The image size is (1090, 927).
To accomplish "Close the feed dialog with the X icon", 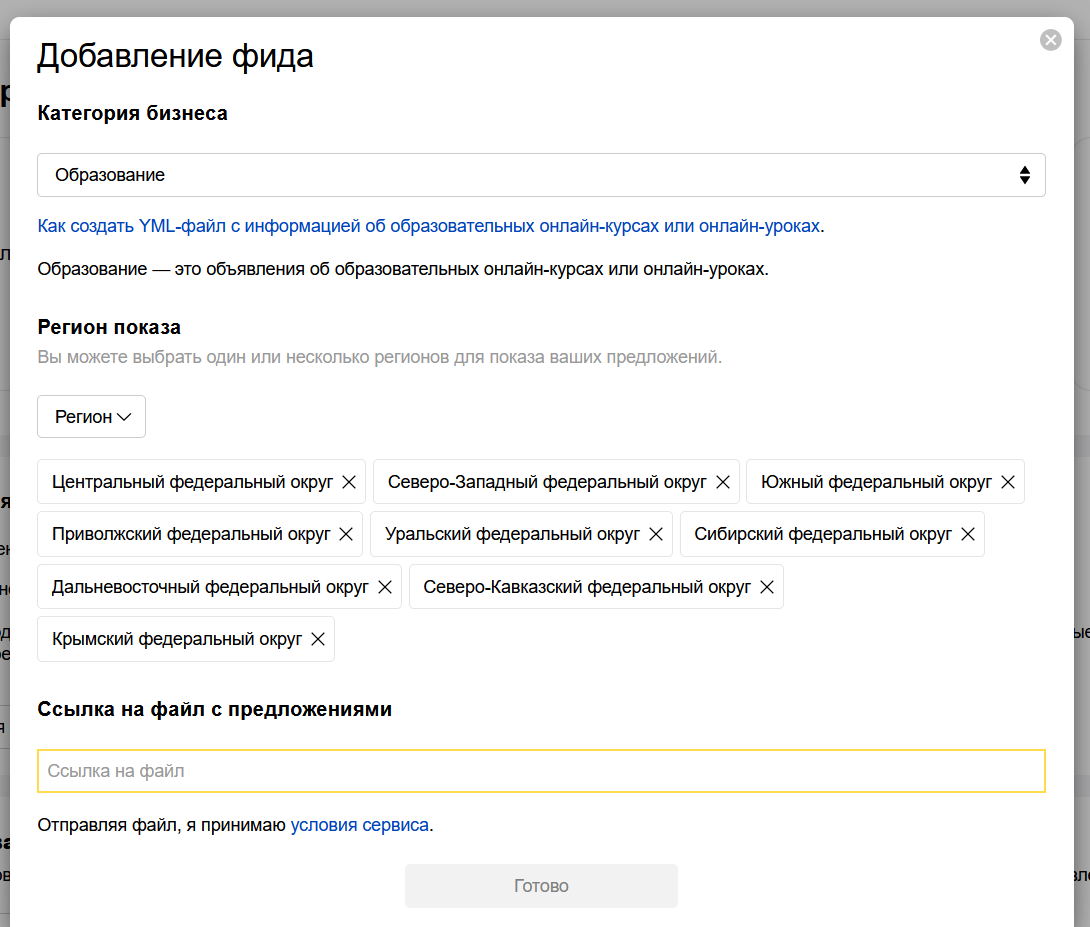I will click(1050, 40).
